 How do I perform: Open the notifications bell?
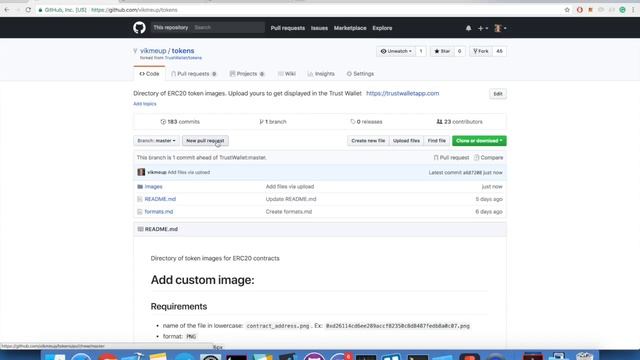(468, 28)
